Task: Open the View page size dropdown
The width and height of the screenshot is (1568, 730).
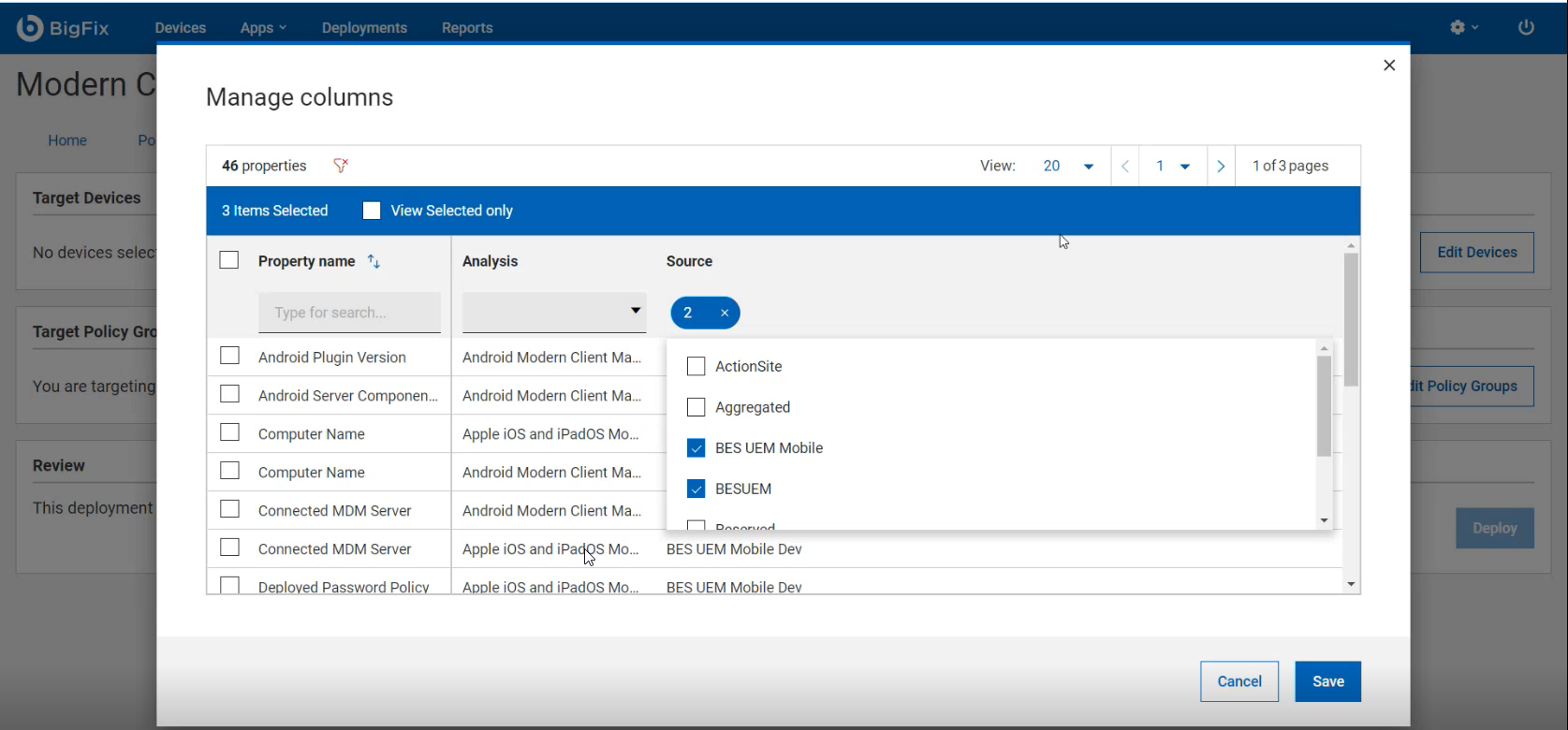Action: tap(1068, 167)
